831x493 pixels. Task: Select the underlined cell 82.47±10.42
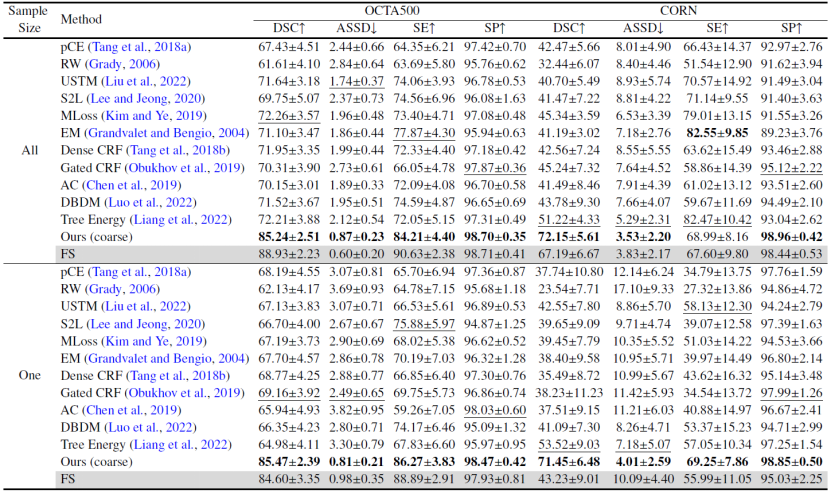(717, 219)
